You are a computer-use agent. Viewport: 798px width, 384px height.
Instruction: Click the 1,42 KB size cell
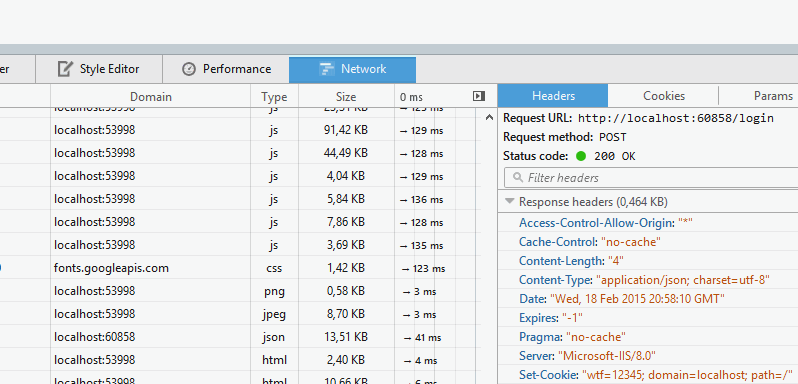pos(346,268)
